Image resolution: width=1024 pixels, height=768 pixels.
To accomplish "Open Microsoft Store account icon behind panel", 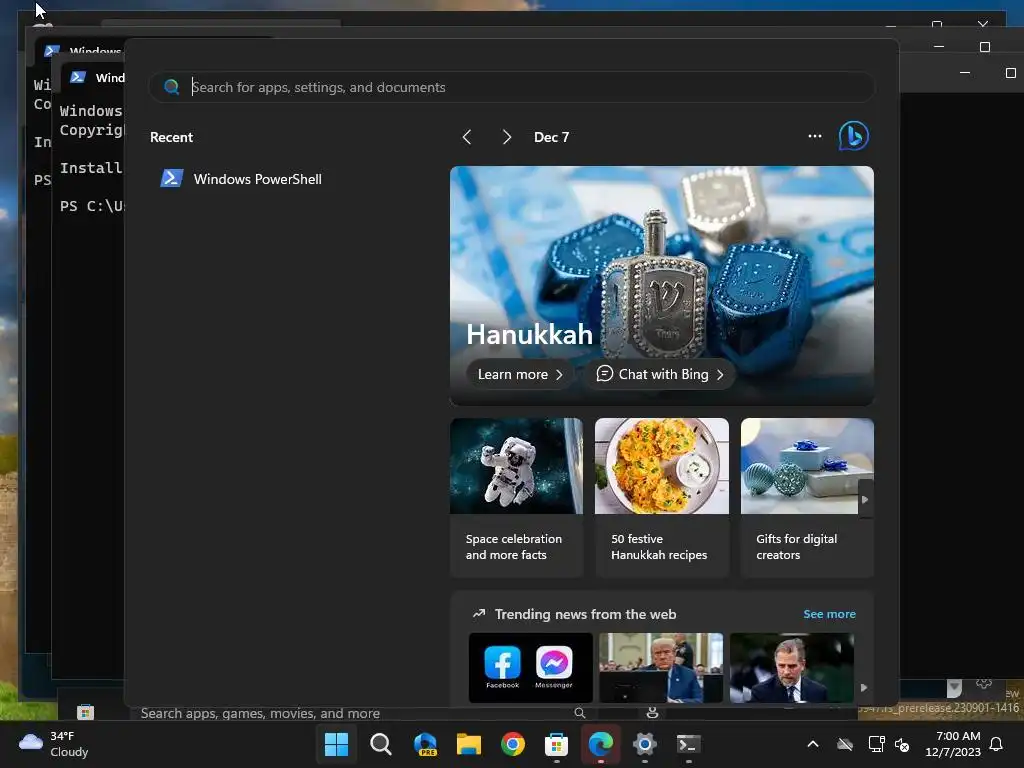I will click(652, 712).
